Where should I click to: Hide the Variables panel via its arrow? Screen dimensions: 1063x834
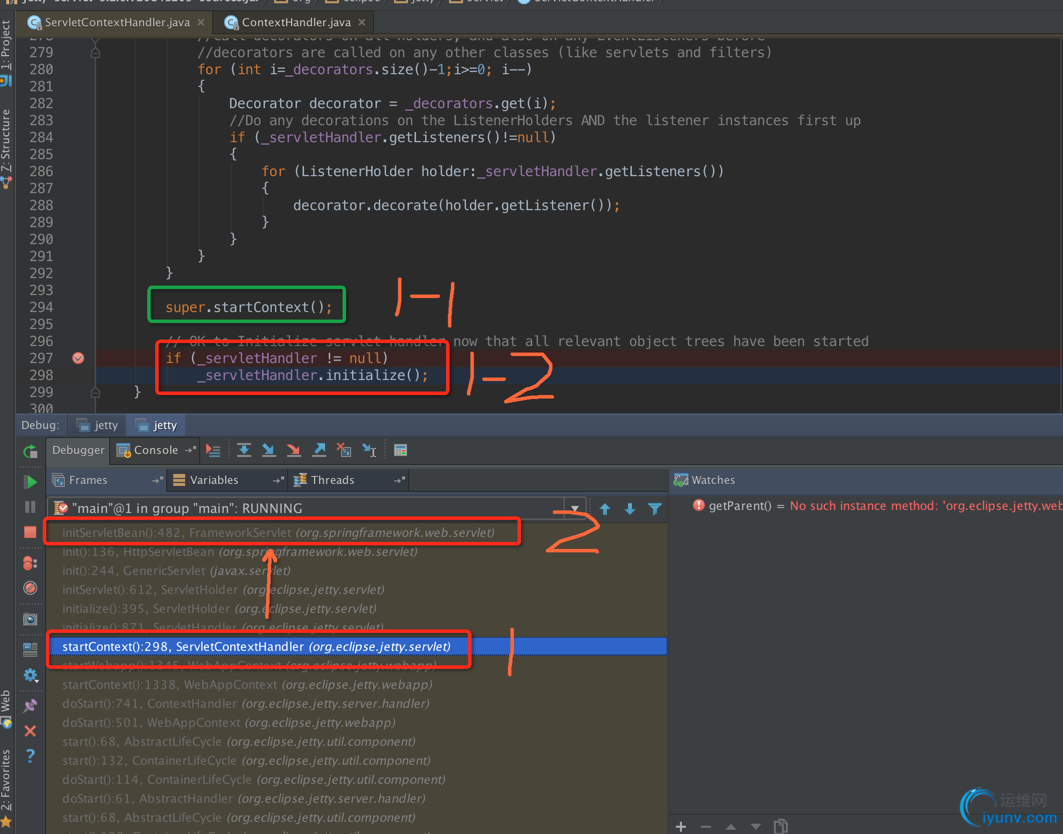tap(278, 480)
